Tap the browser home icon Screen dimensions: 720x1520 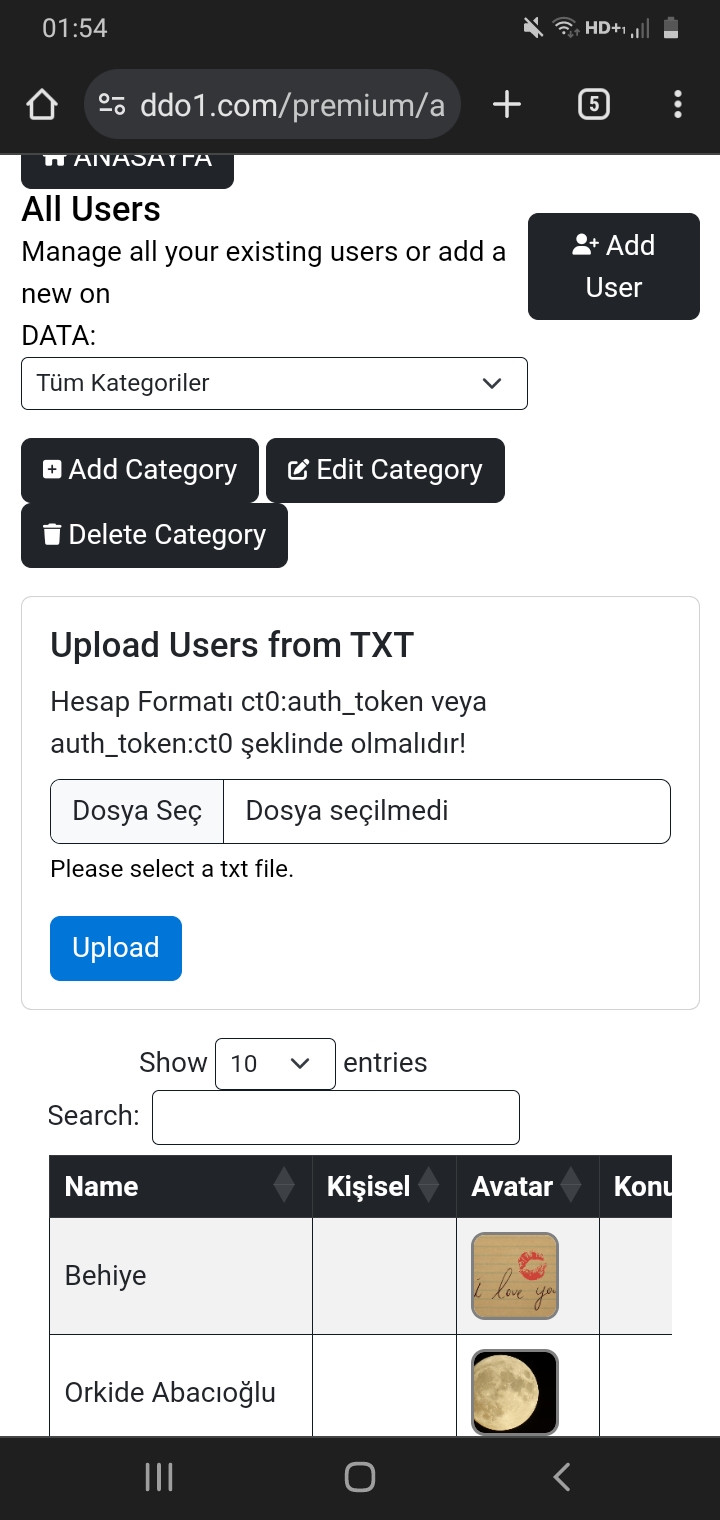(x=42, y=104)
